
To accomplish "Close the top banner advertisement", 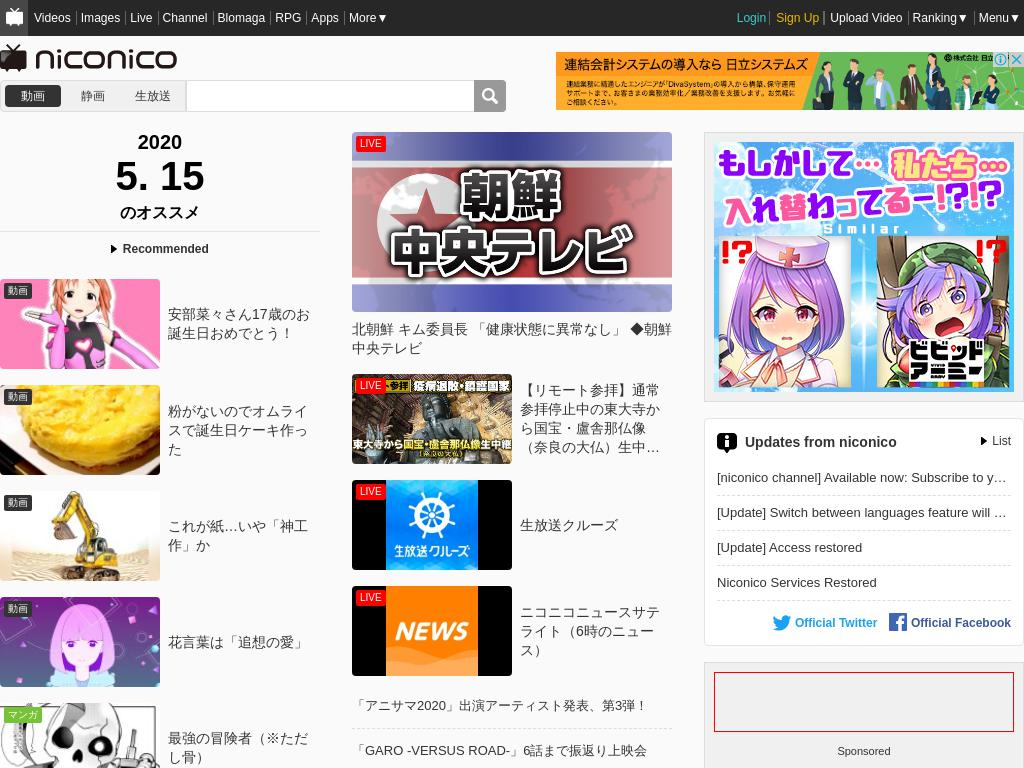I will (1016, 59).
